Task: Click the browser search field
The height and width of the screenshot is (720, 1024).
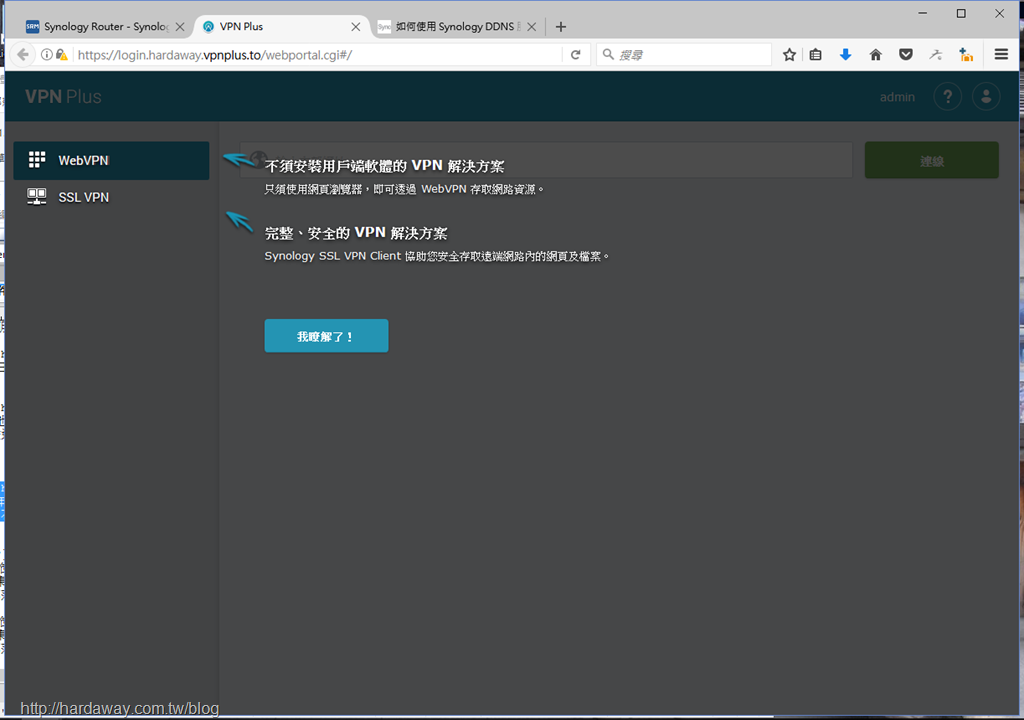Action: click(x=684, y=55)
